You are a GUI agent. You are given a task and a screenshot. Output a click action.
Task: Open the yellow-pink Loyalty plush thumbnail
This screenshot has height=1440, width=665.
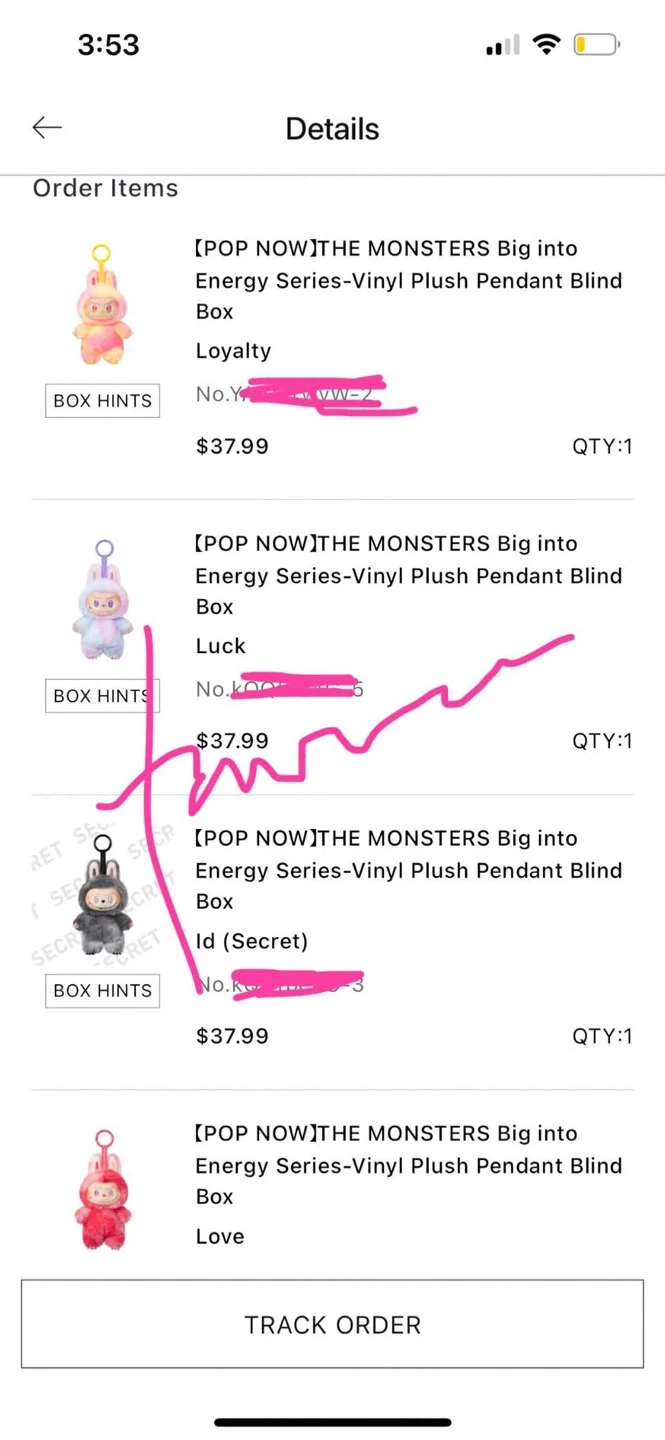click(102, 306)
